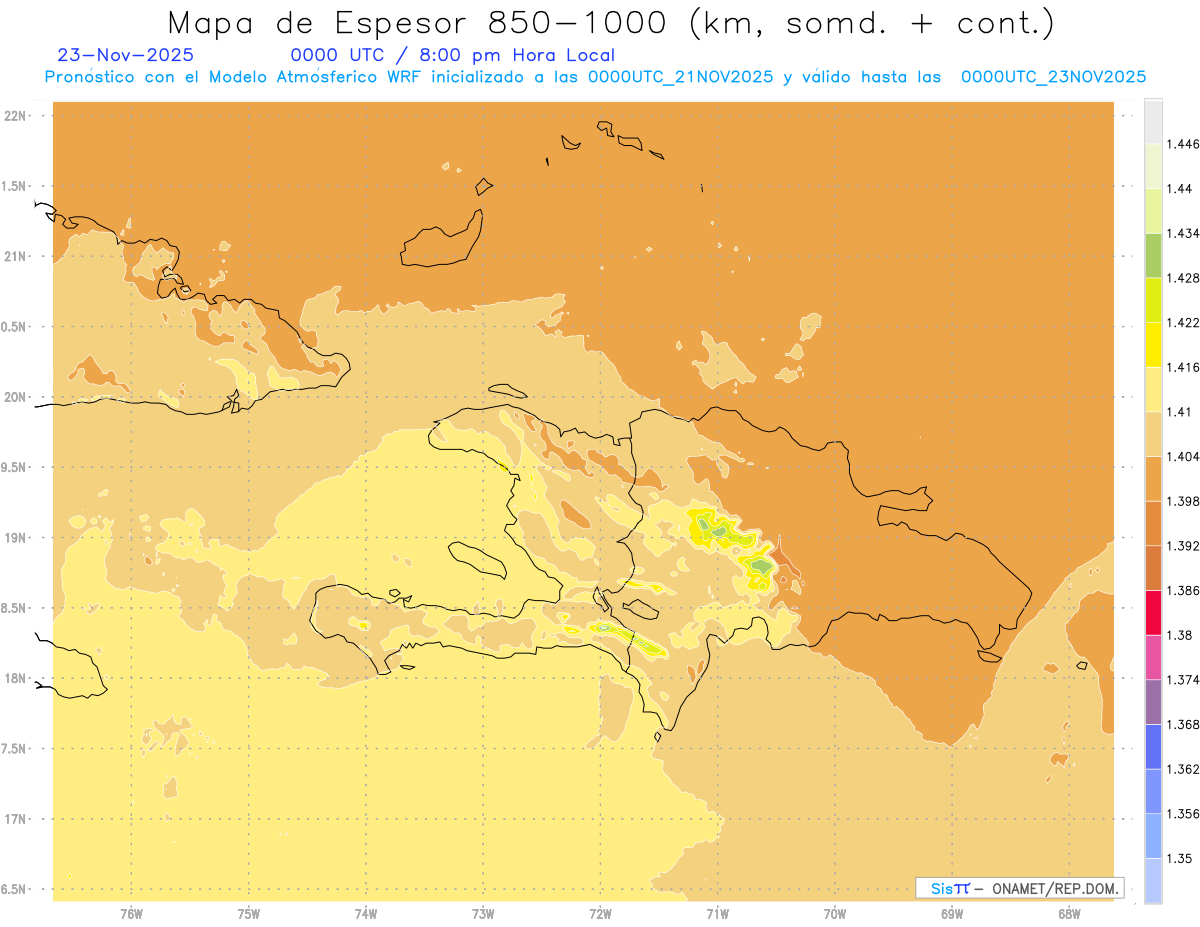Click the colorbar value '1.416'
1200x927 pixels.
pos(1185,367)
